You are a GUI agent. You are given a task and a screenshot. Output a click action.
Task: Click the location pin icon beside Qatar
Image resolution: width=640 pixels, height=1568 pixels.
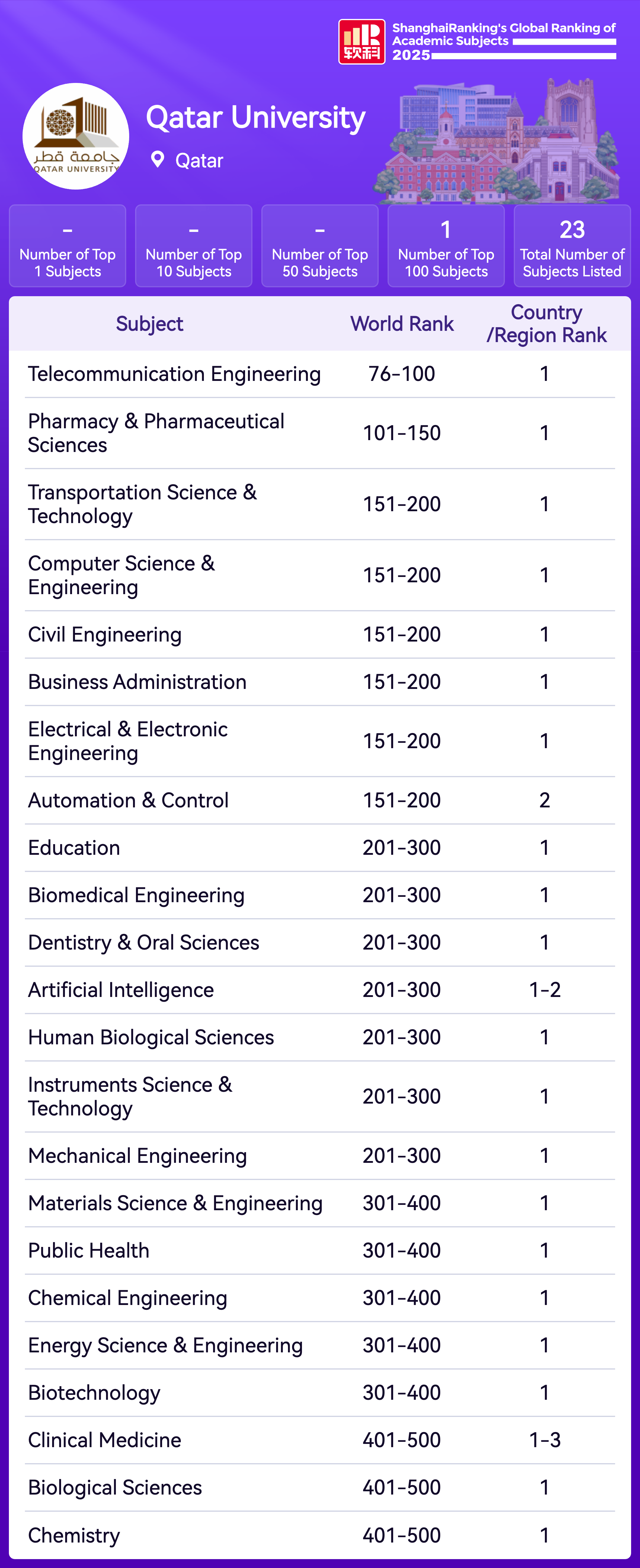[157, 160]
